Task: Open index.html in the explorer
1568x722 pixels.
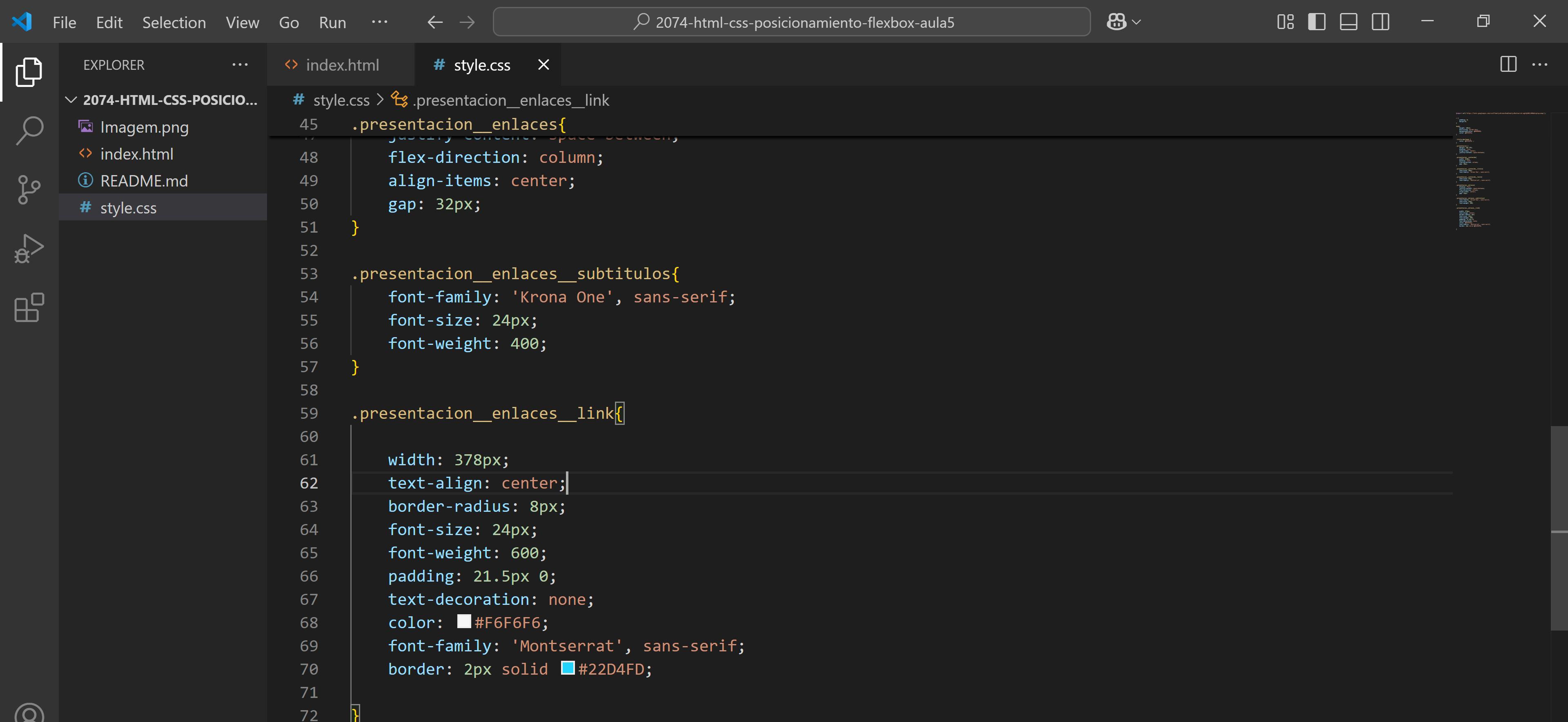Action: pos(163,154)
